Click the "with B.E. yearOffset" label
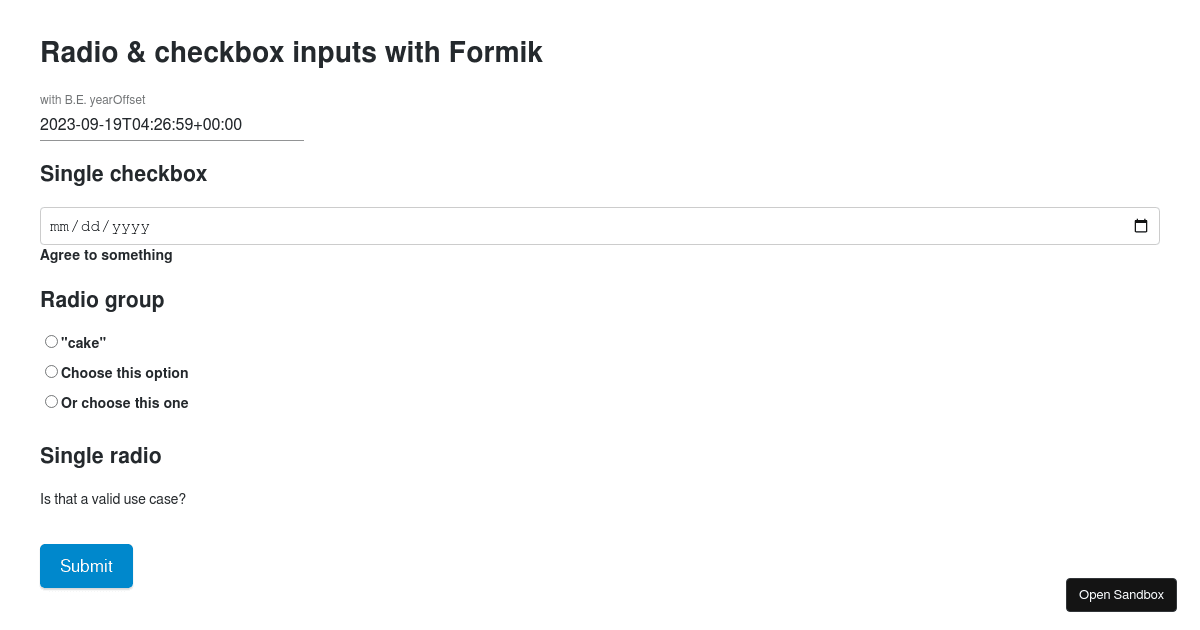This screenshot has height=630, width=1200. pyautogui.click(x=92, y=99)
